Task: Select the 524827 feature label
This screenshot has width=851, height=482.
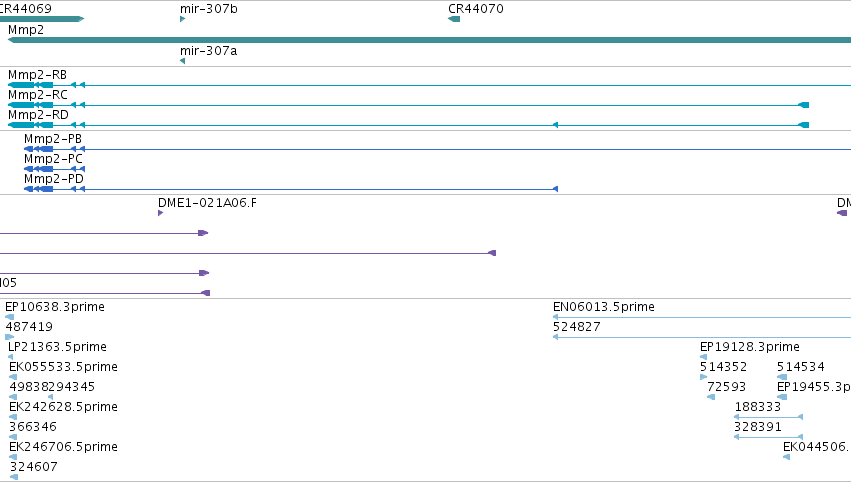Action: pos(577,327)
